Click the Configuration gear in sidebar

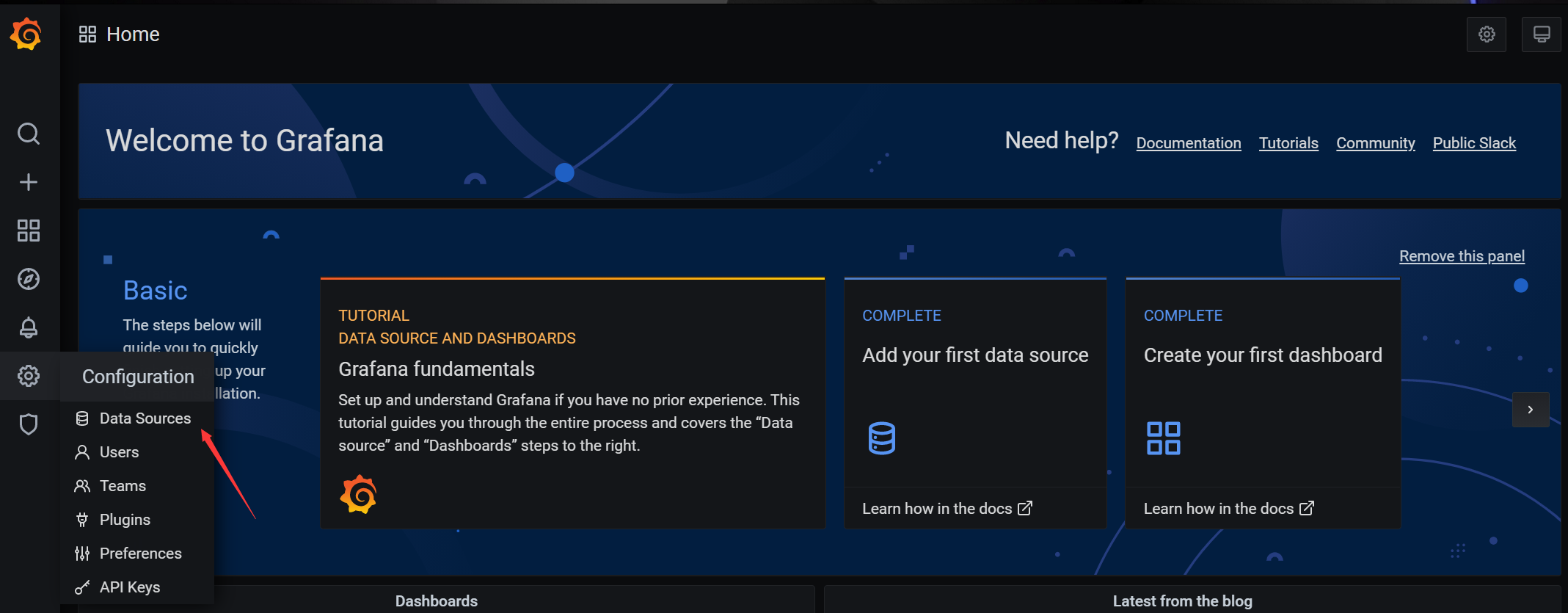click(29, 376)
